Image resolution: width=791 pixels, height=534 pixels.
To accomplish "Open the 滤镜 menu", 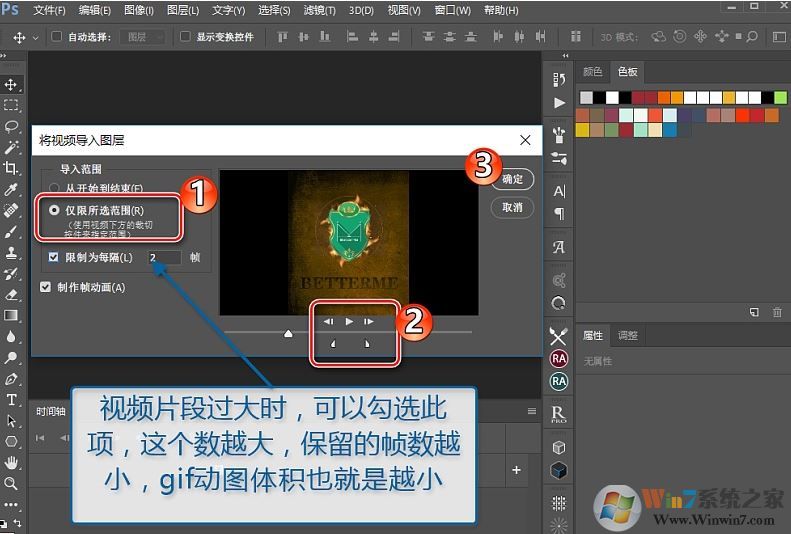I will coord(319,10).
